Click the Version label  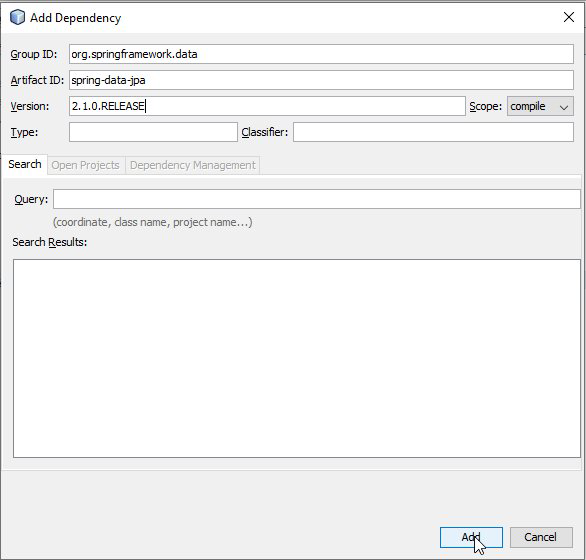pyautogui.click(x=30, y=107)
